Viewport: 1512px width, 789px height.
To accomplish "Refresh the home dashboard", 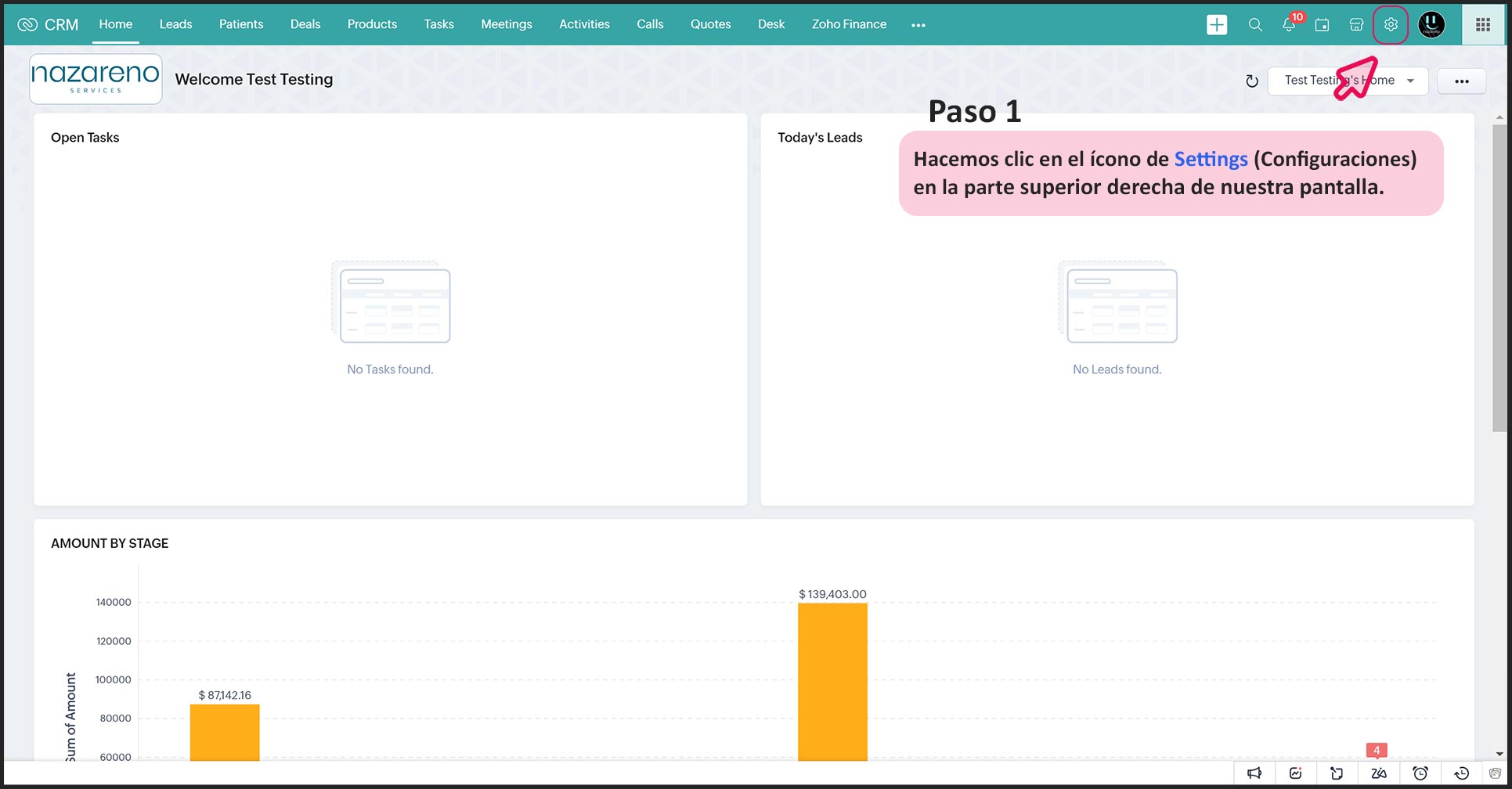I will point(1251,81).
